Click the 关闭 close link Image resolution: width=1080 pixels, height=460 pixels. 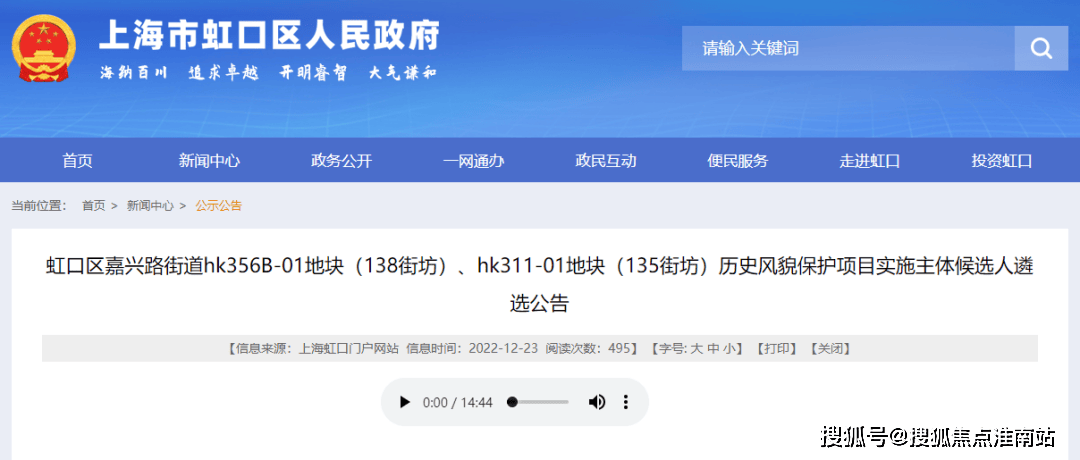click(829, 349)
